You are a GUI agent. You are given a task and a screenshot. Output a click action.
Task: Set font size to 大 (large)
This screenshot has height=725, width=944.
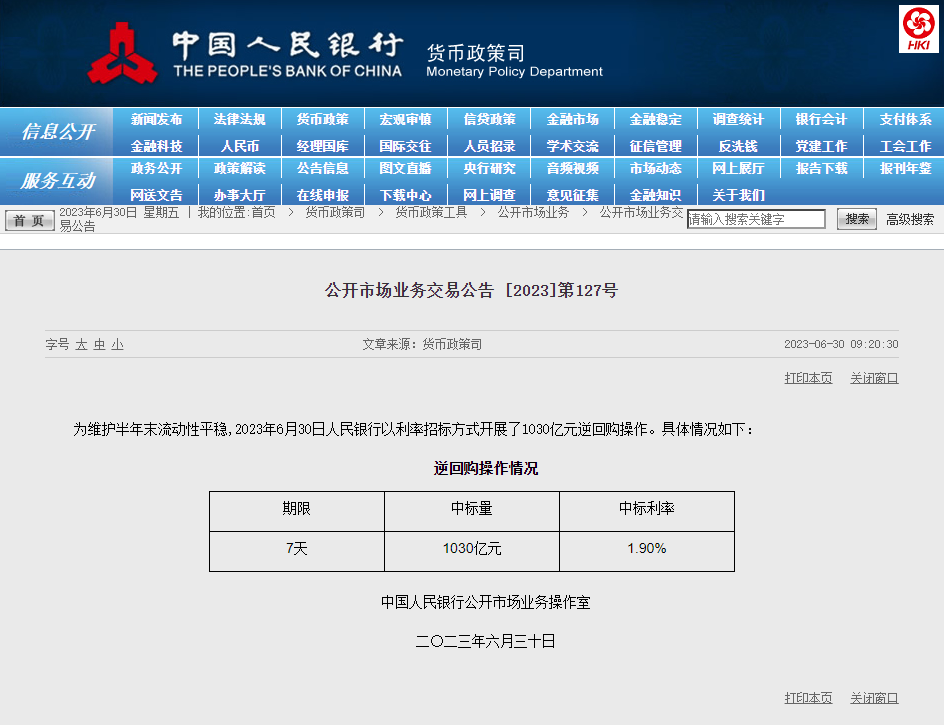click(x=82, y=344)
